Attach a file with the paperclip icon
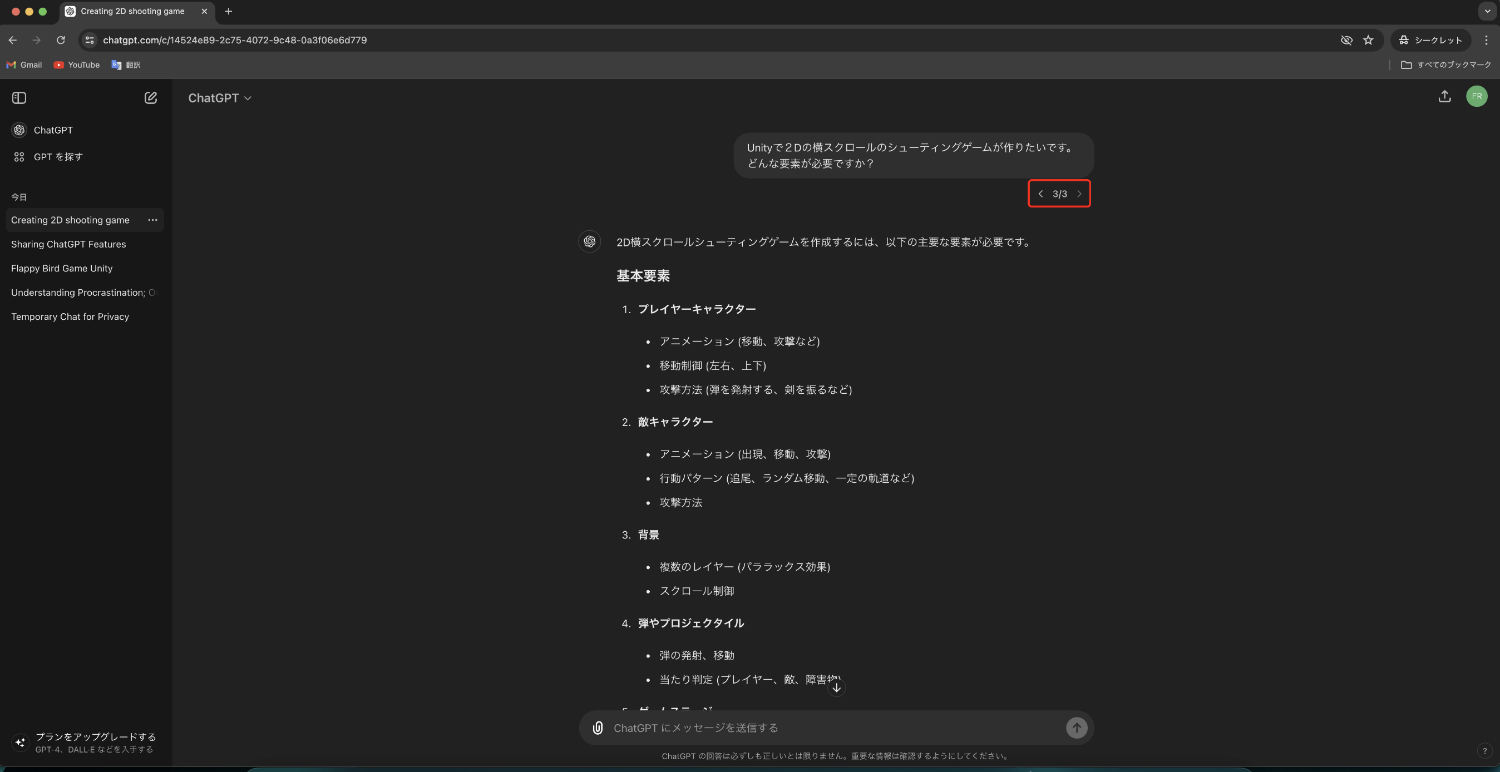The height and width of the screenshot is (772, 1500). (598, 728)
